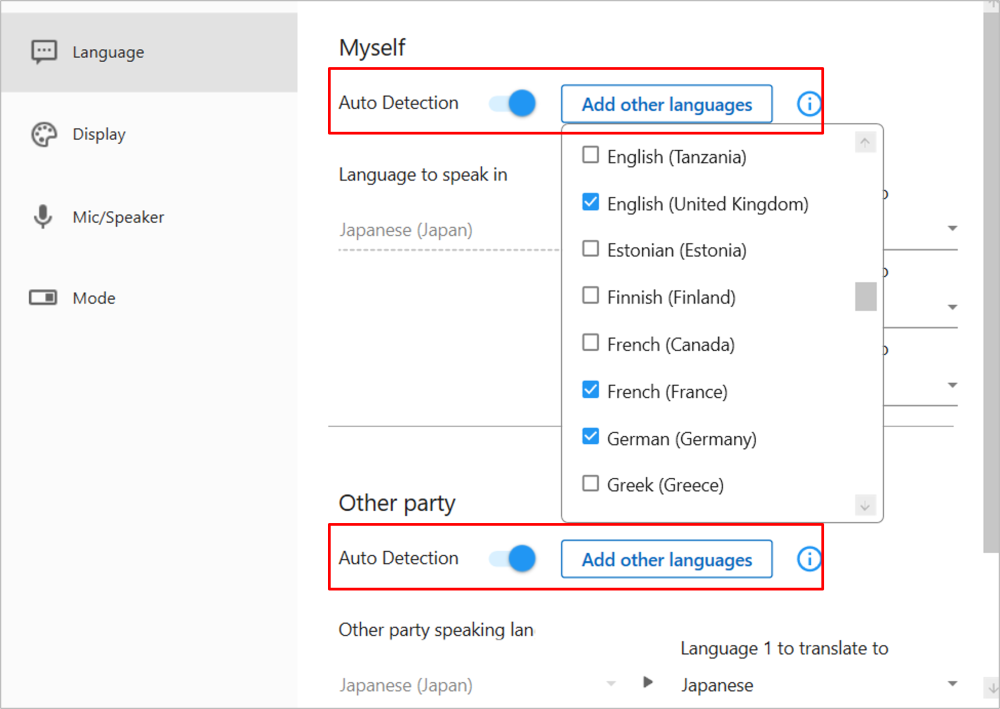Open the Display settings section

(x=149, y=135)
